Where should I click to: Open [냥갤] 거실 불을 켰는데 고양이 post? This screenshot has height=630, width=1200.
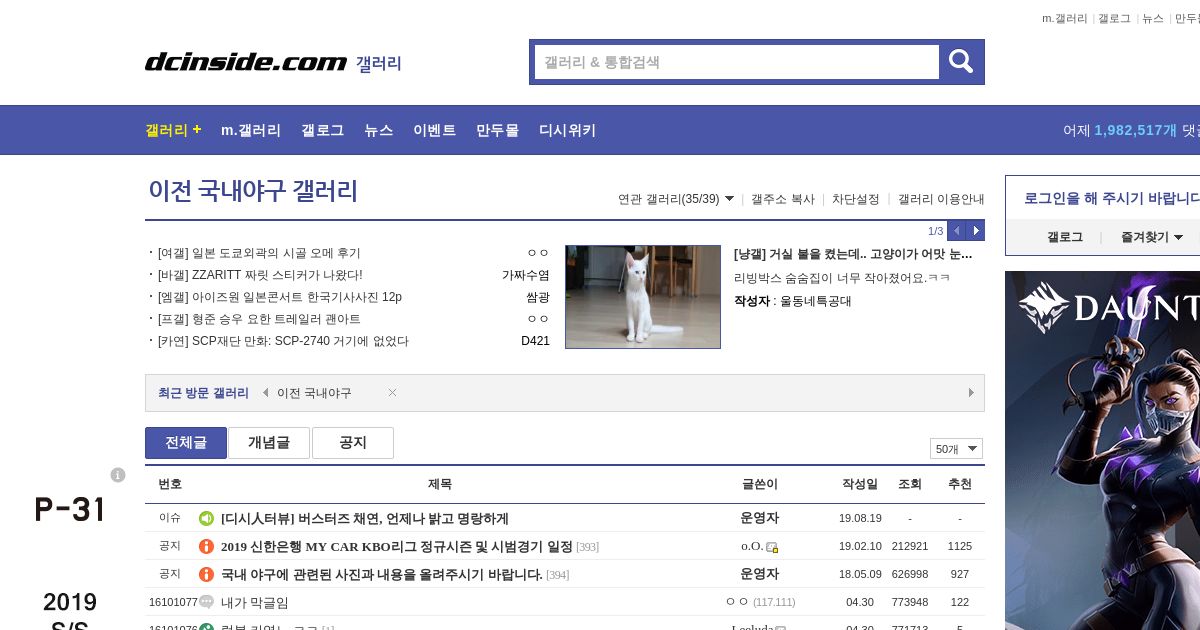853,255
